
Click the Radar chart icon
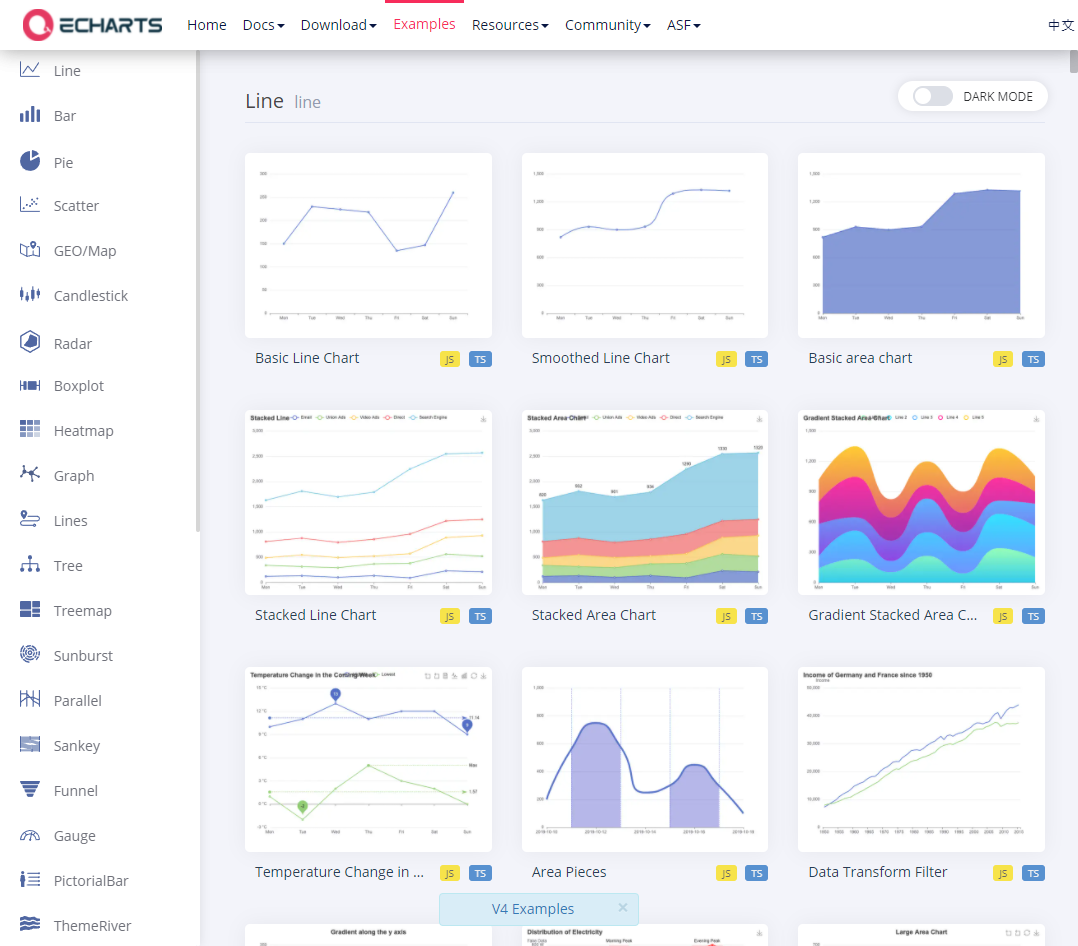pyautogui.click(x=30, y=342)
